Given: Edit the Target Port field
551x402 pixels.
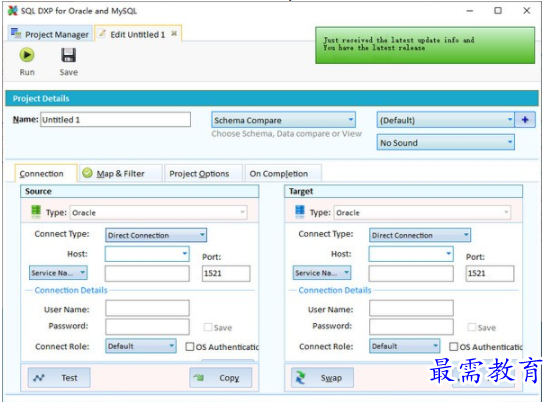Looking at the screenshot, I should tap(490, 273).
